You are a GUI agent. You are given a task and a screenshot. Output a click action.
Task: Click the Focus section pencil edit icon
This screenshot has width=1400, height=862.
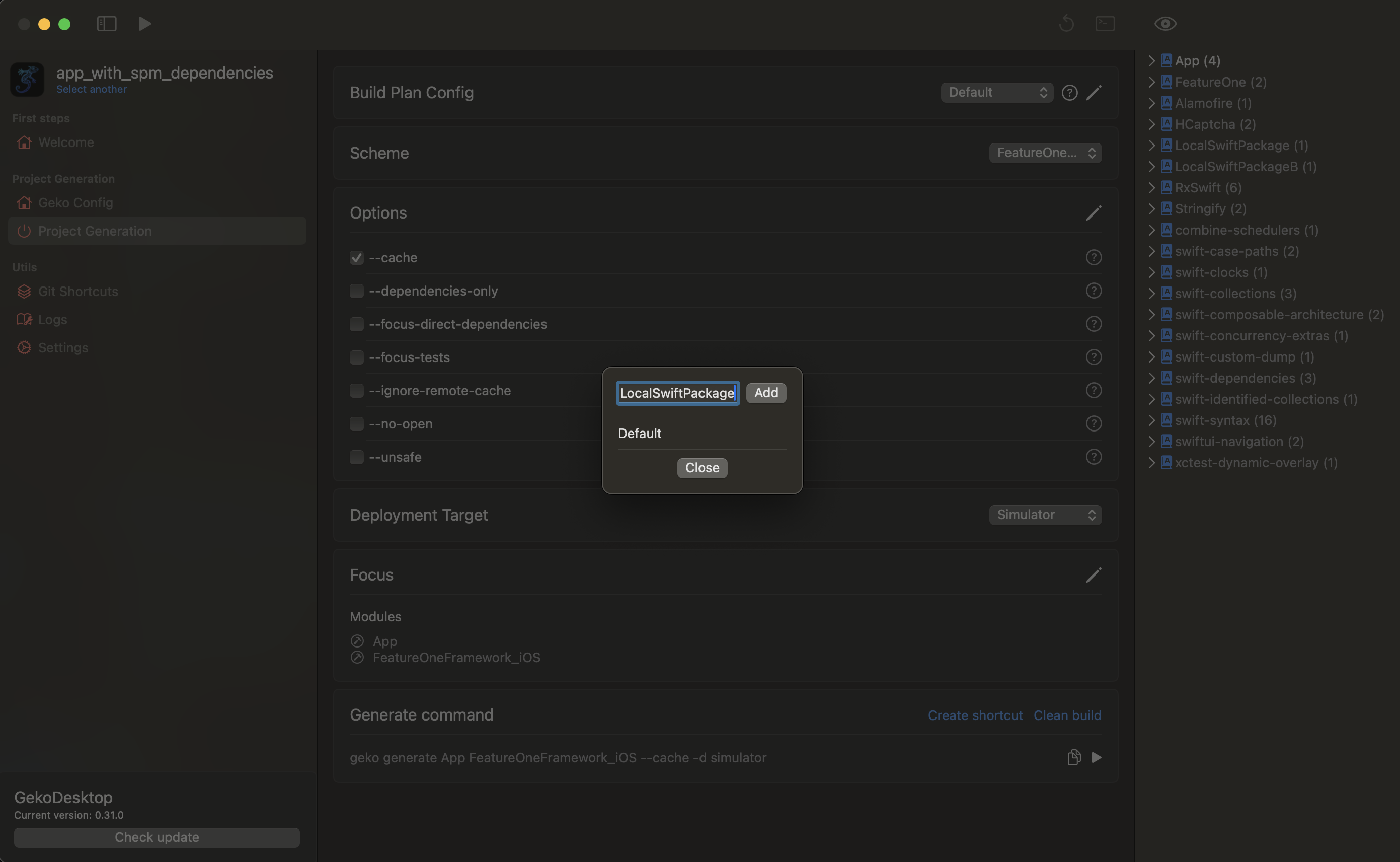pyautogui.click(x=1094, y=574)
